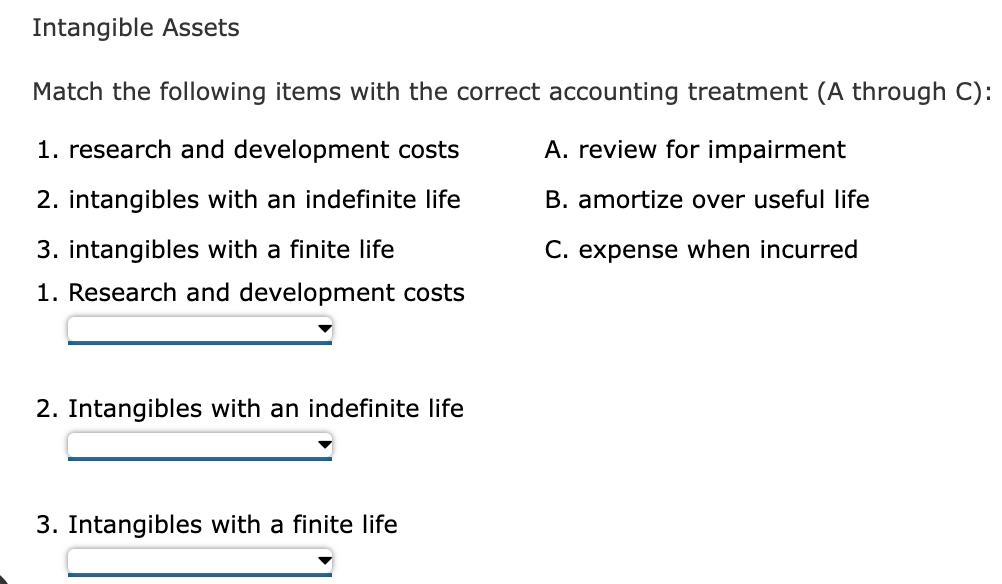Open the Intangibles with a finite life dropdown

click(x=198, y=560)
